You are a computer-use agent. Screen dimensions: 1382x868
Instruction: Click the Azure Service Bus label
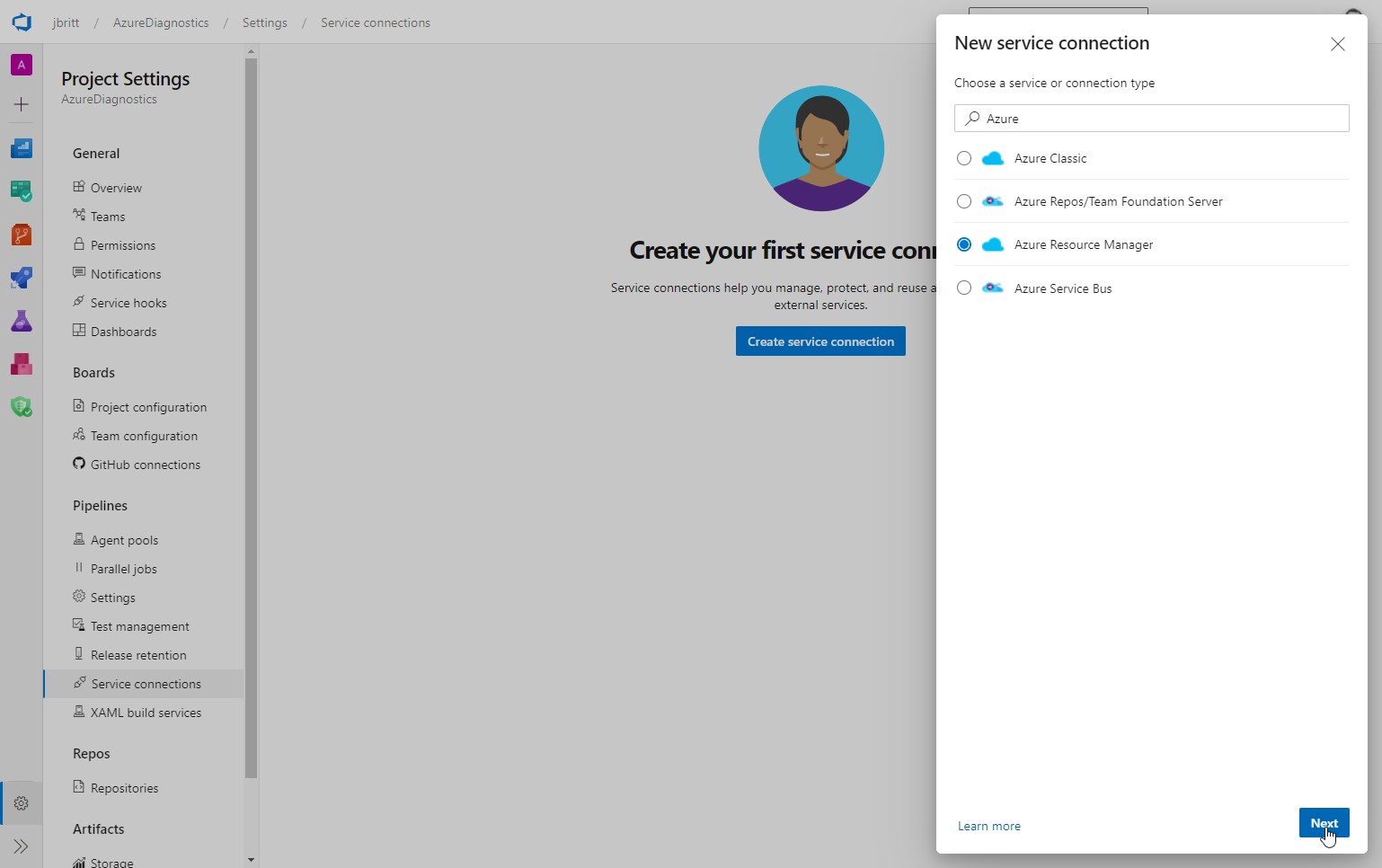coord(1063,288)
